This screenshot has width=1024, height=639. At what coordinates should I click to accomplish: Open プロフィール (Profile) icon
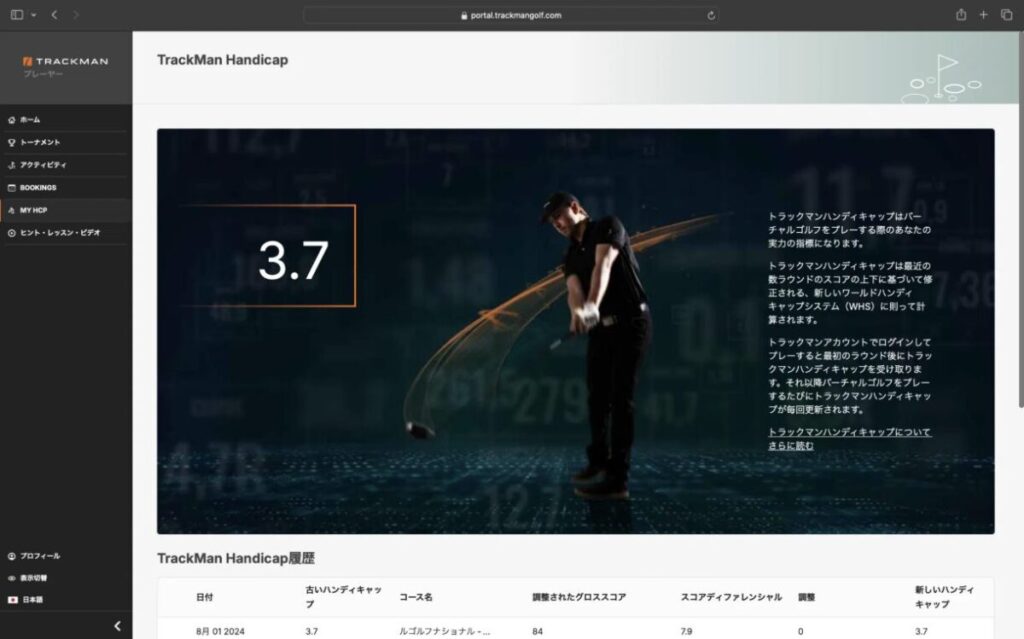point(11,556)
